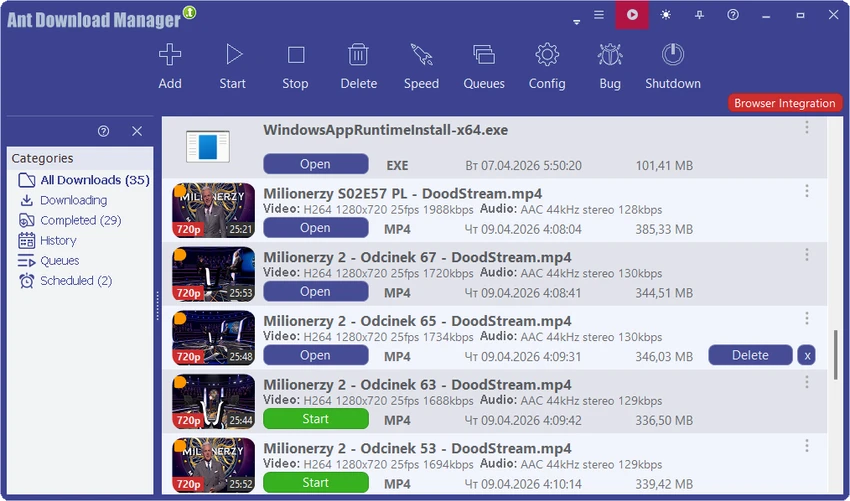850x501 pixels.
Task: Open WindowsAppRuntimeInstall-x64.exe with Open button
Action: tap(315, 164)
